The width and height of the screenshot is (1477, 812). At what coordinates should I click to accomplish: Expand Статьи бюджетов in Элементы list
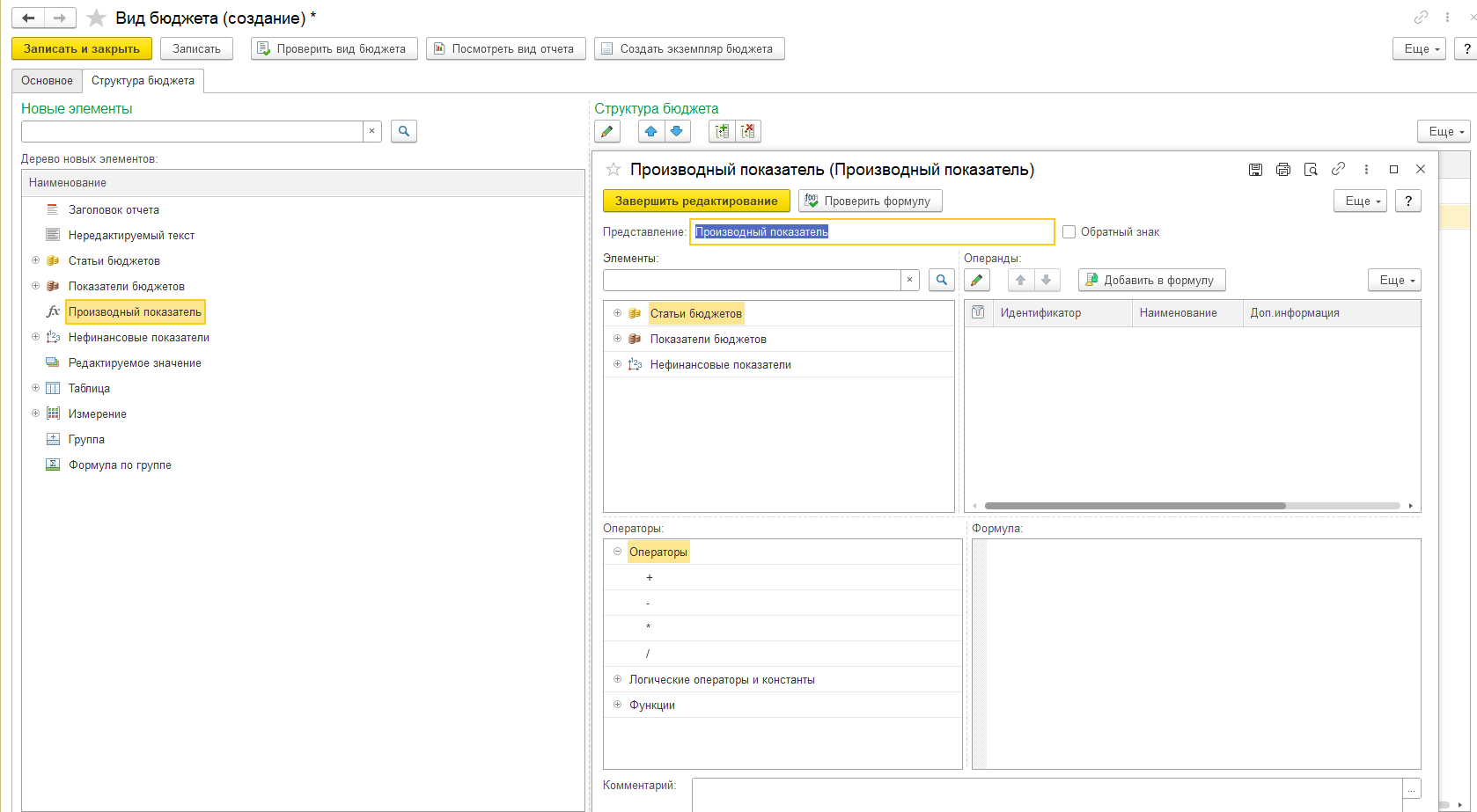(x=617, y=313)
